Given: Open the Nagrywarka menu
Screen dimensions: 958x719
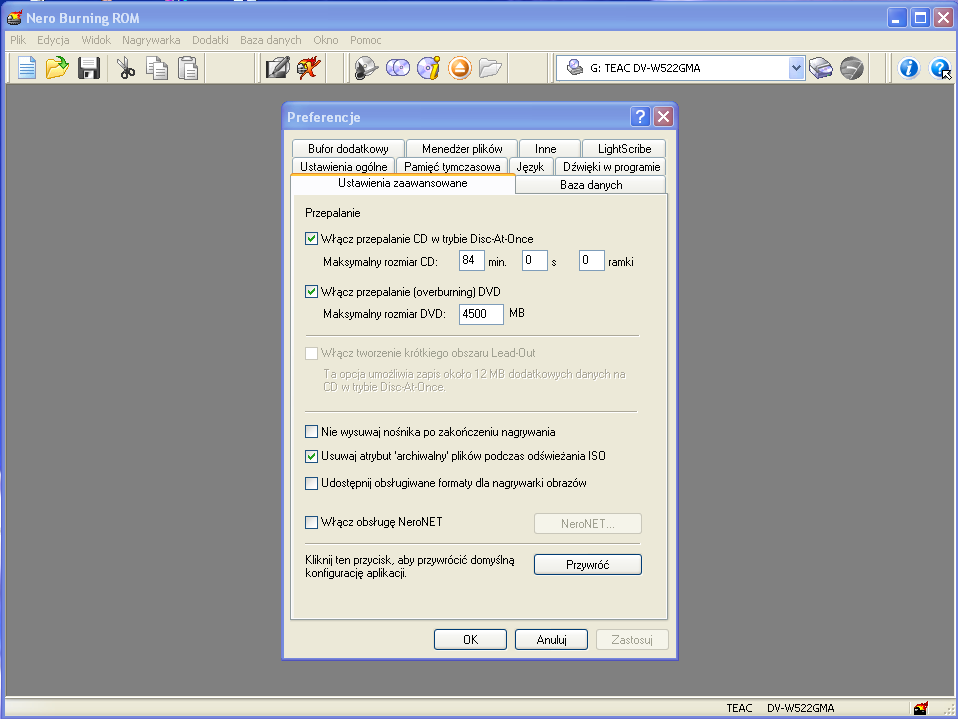Looking at the screenshot, I should click(x=151, y=40).
